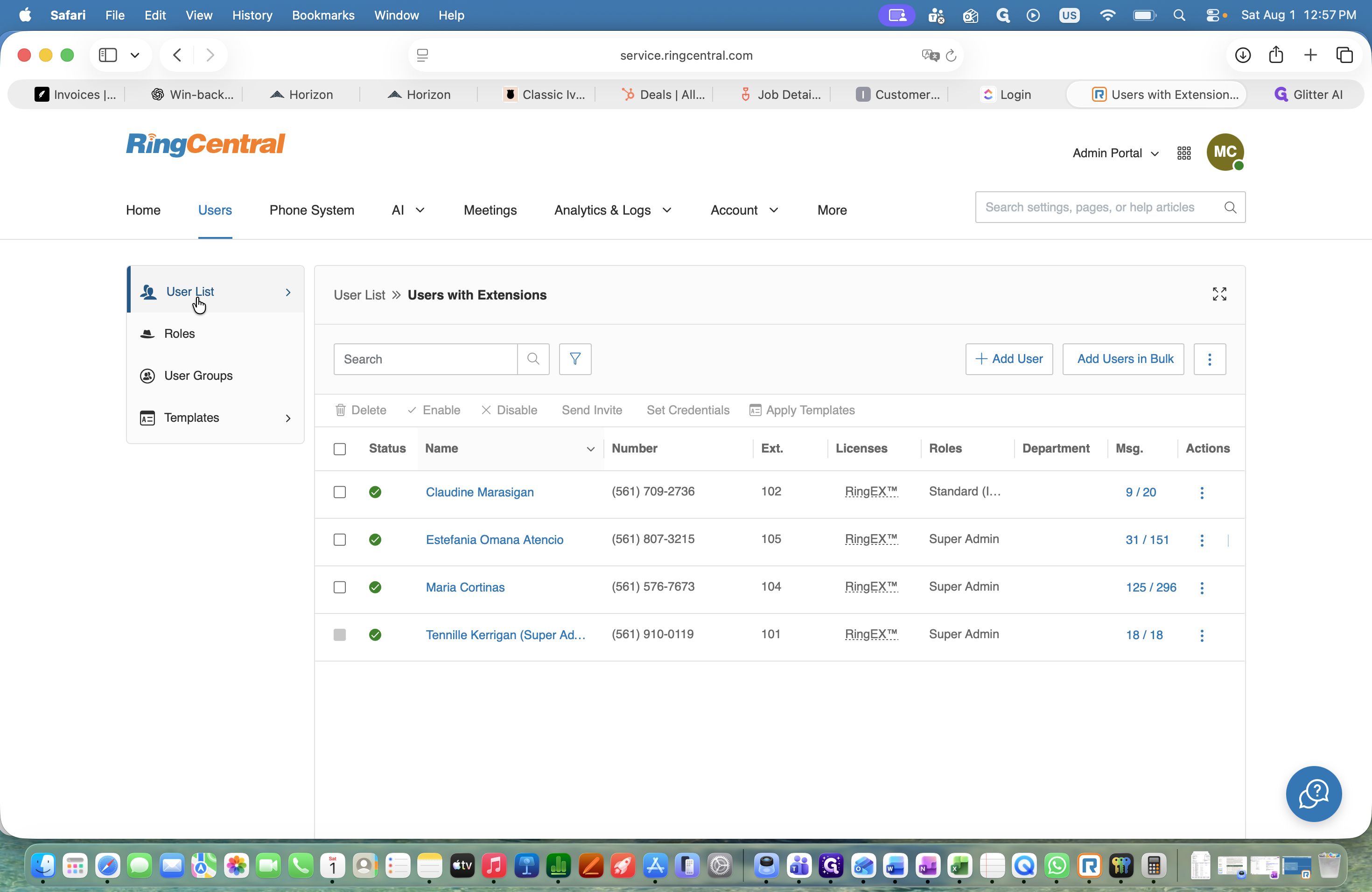Open the MC profile avatar
The width and height of the screenshot is (1372, 892).
point(1225,152)
